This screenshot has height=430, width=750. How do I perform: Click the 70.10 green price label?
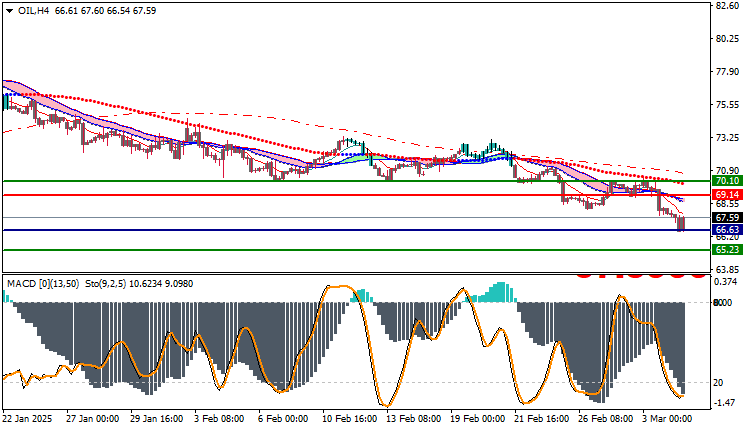click(x=727, y=181)
